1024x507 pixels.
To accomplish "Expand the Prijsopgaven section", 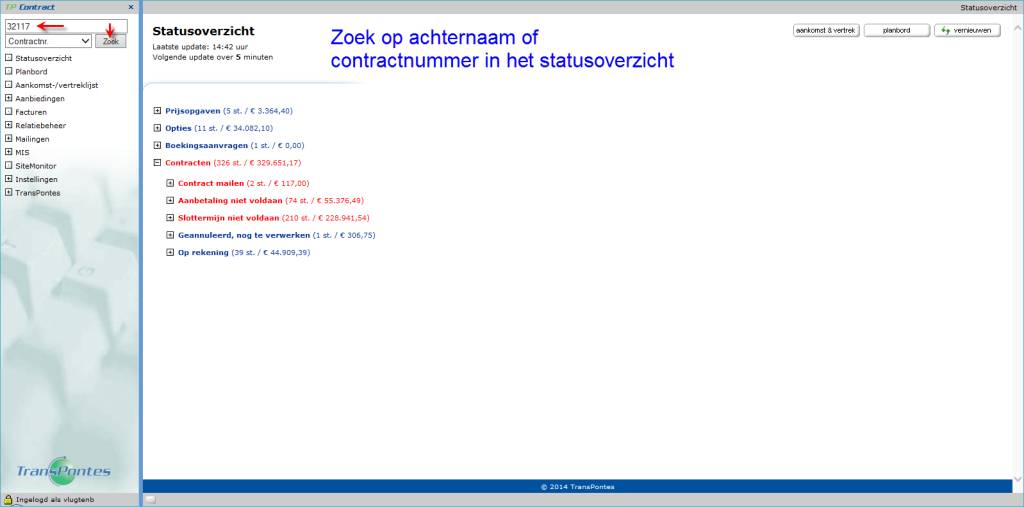I will (x=157, y=111).
